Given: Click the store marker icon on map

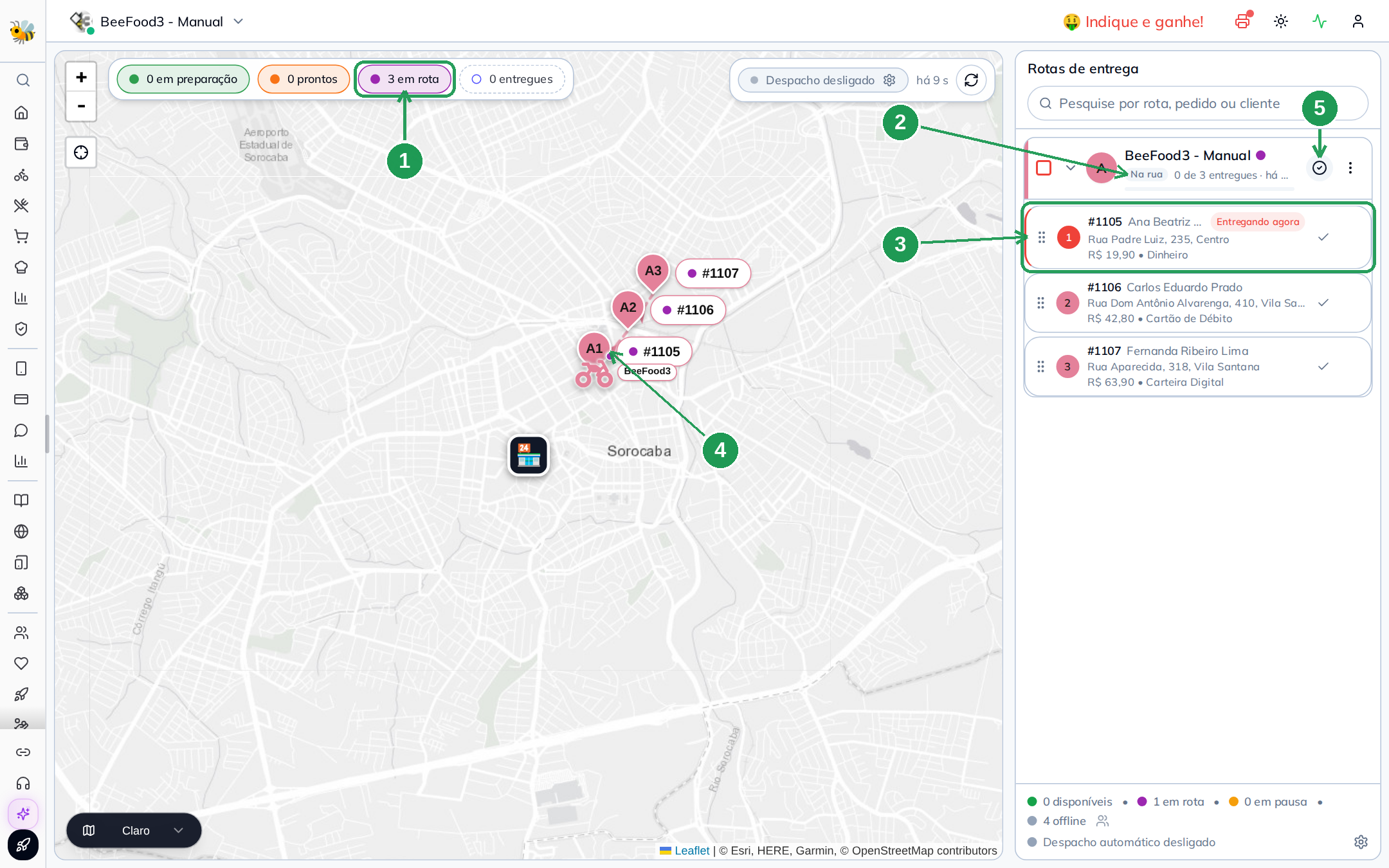Looking at the screenshot, I should 529,455.
